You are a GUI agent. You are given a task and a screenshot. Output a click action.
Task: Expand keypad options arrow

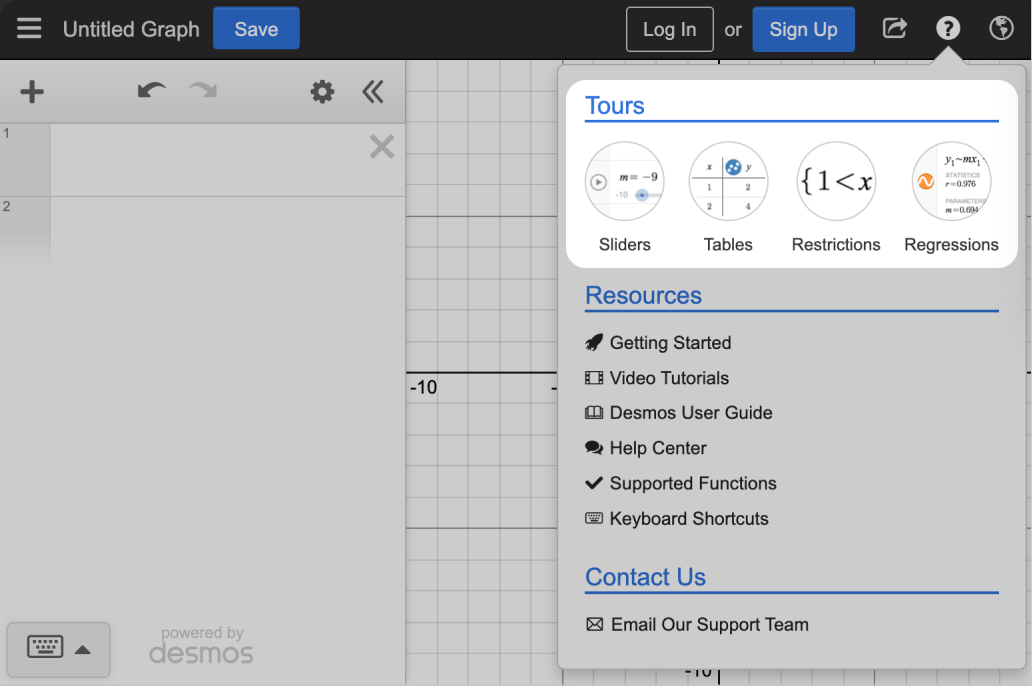(83, 650)
